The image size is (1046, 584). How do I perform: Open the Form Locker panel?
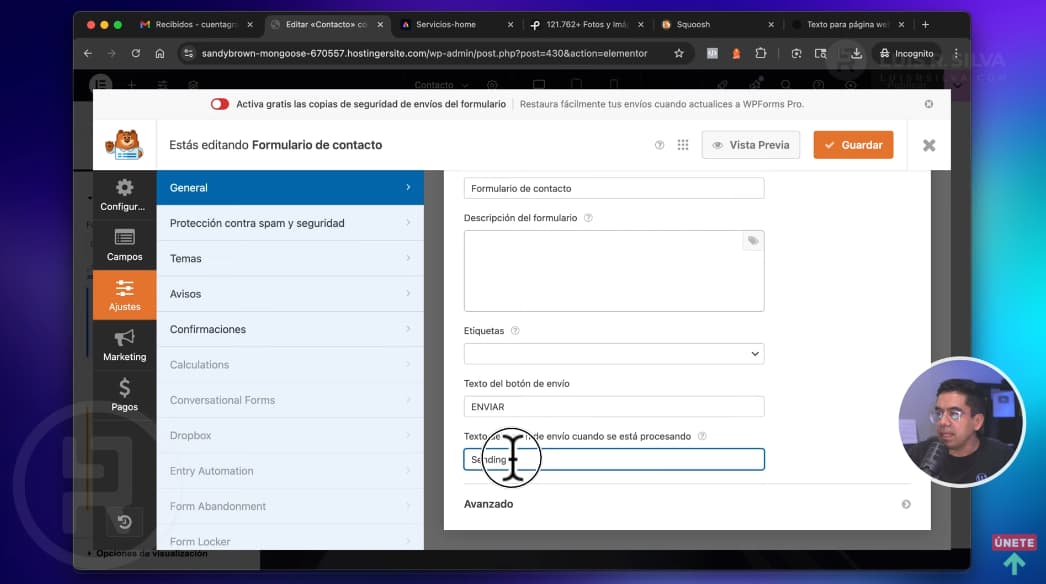[x=290, y=538]
